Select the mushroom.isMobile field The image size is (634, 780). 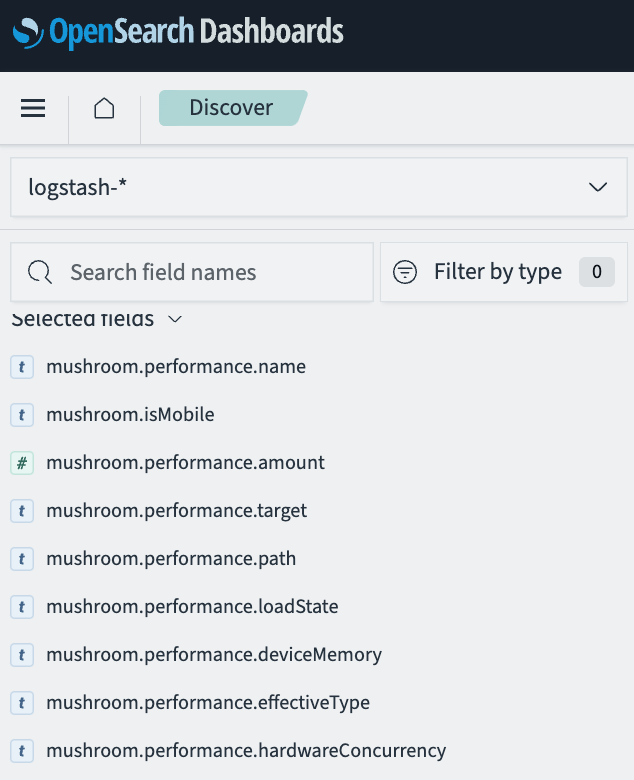click(x=130, y=415)
